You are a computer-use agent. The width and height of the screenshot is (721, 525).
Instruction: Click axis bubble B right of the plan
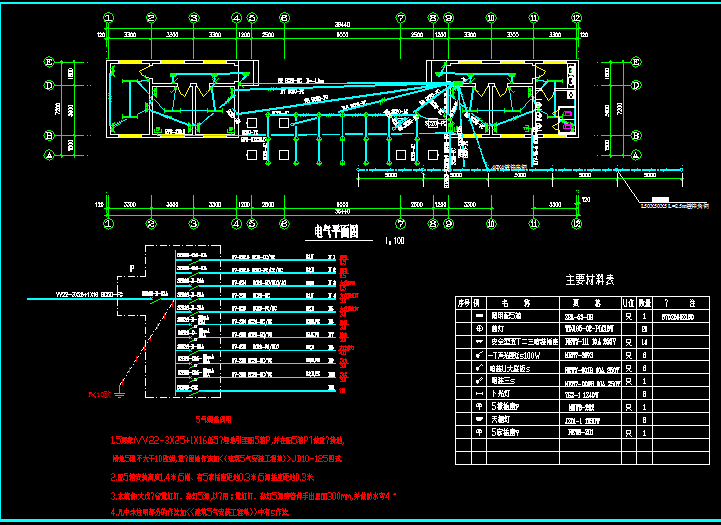[x=636, y=136]
